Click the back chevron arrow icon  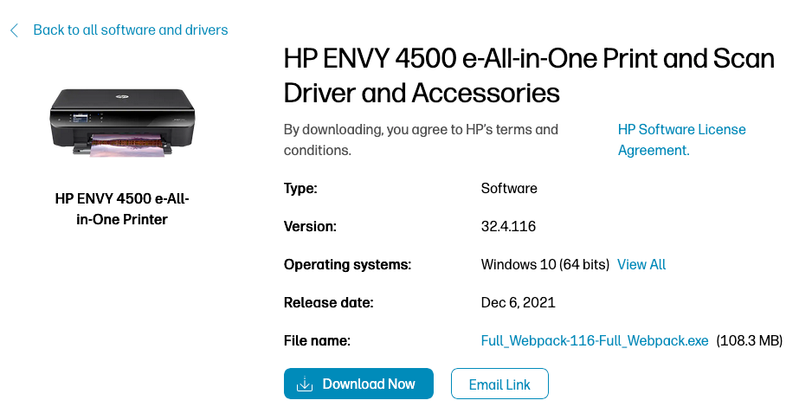click(x=14, y=31)
